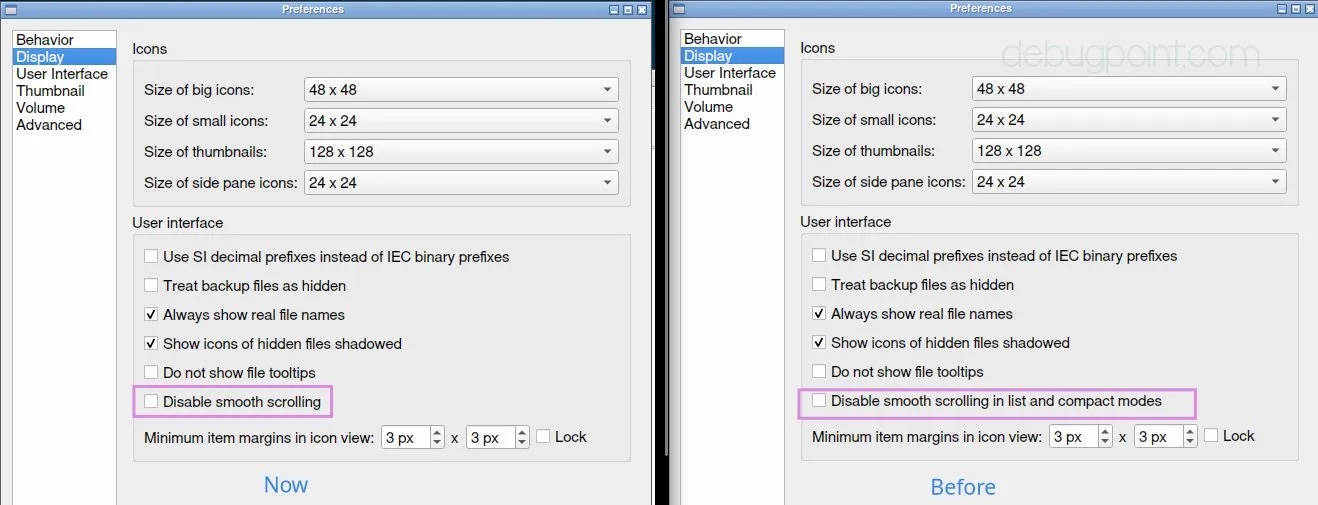Toggle Lock checkbox in the right window
This screenshot has width=1318, height=505.
pyautogui.click(x=1211, y=436)
